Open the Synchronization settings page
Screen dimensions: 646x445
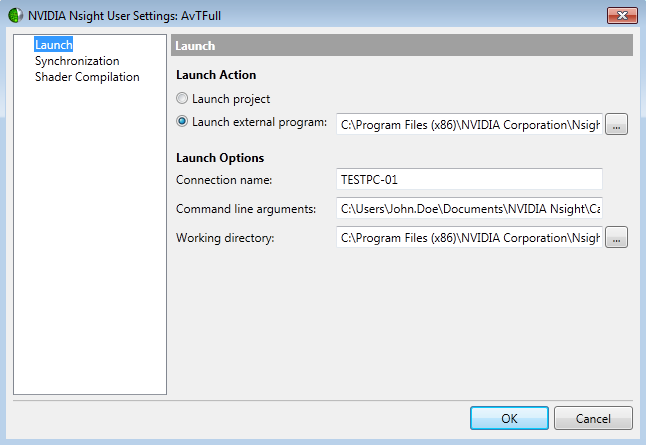point(77,61)
